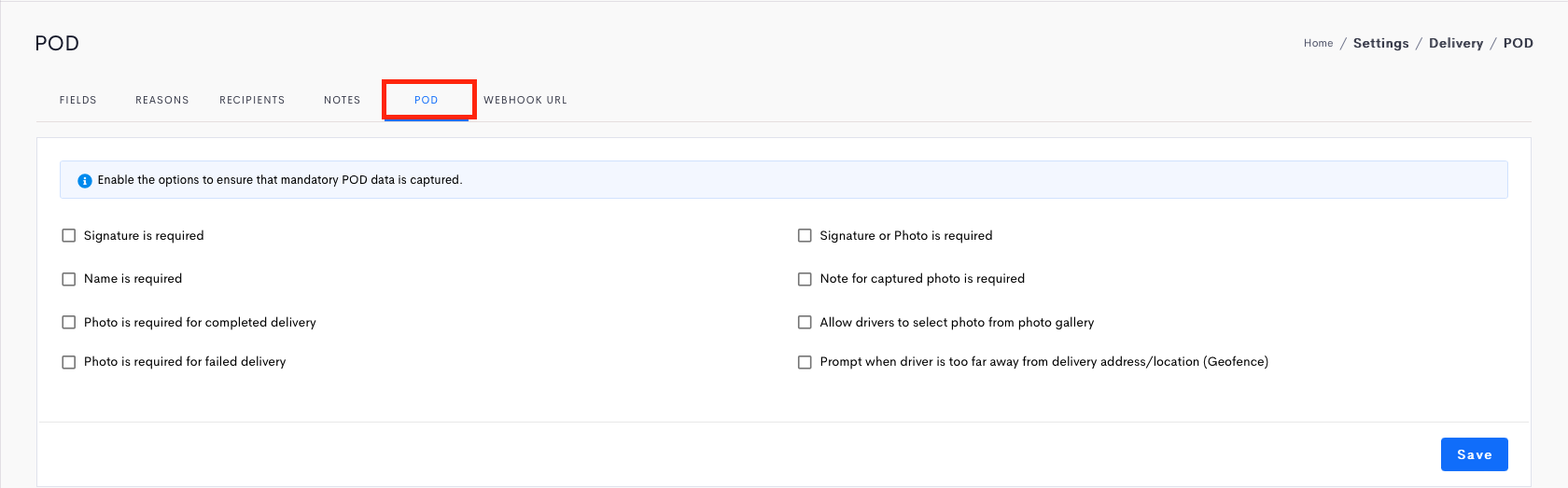Go to Home in the breadcrumb
The width and height of the screenshot is (1568, 488).
tap(1319, 43)
